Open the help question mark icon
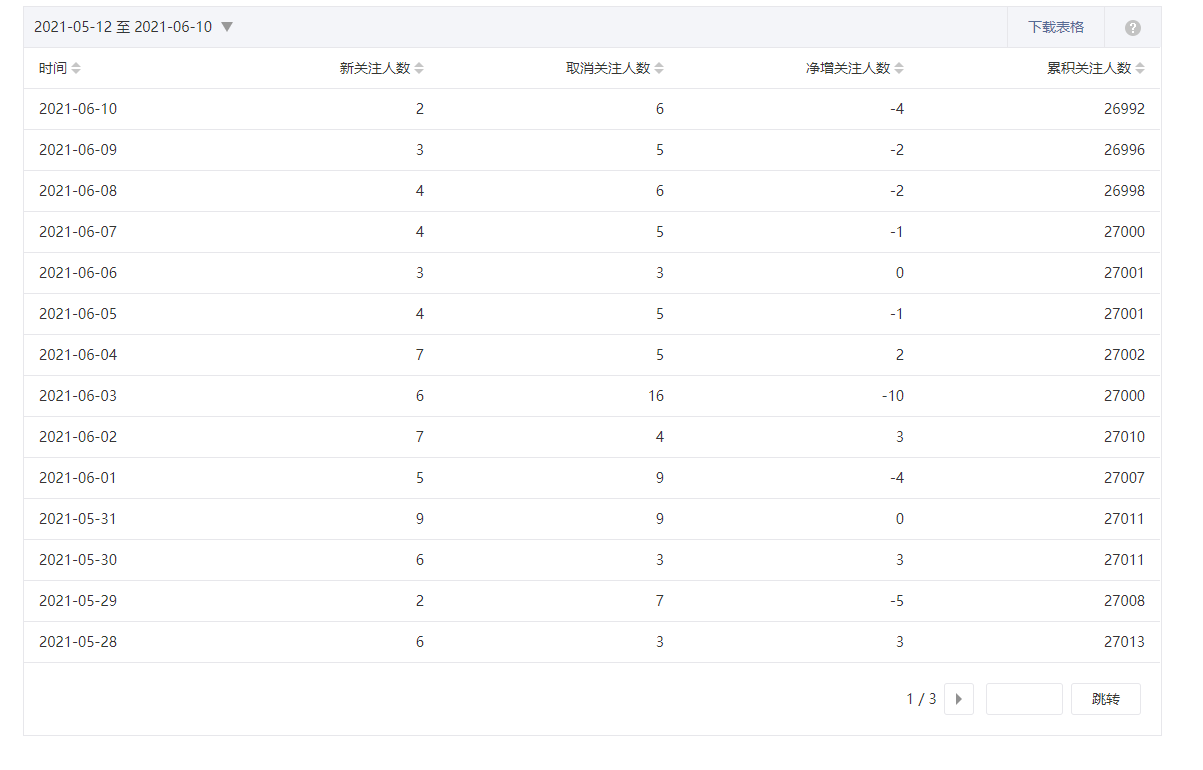This screenshot has width=1203, height=770. (1132, 28)
